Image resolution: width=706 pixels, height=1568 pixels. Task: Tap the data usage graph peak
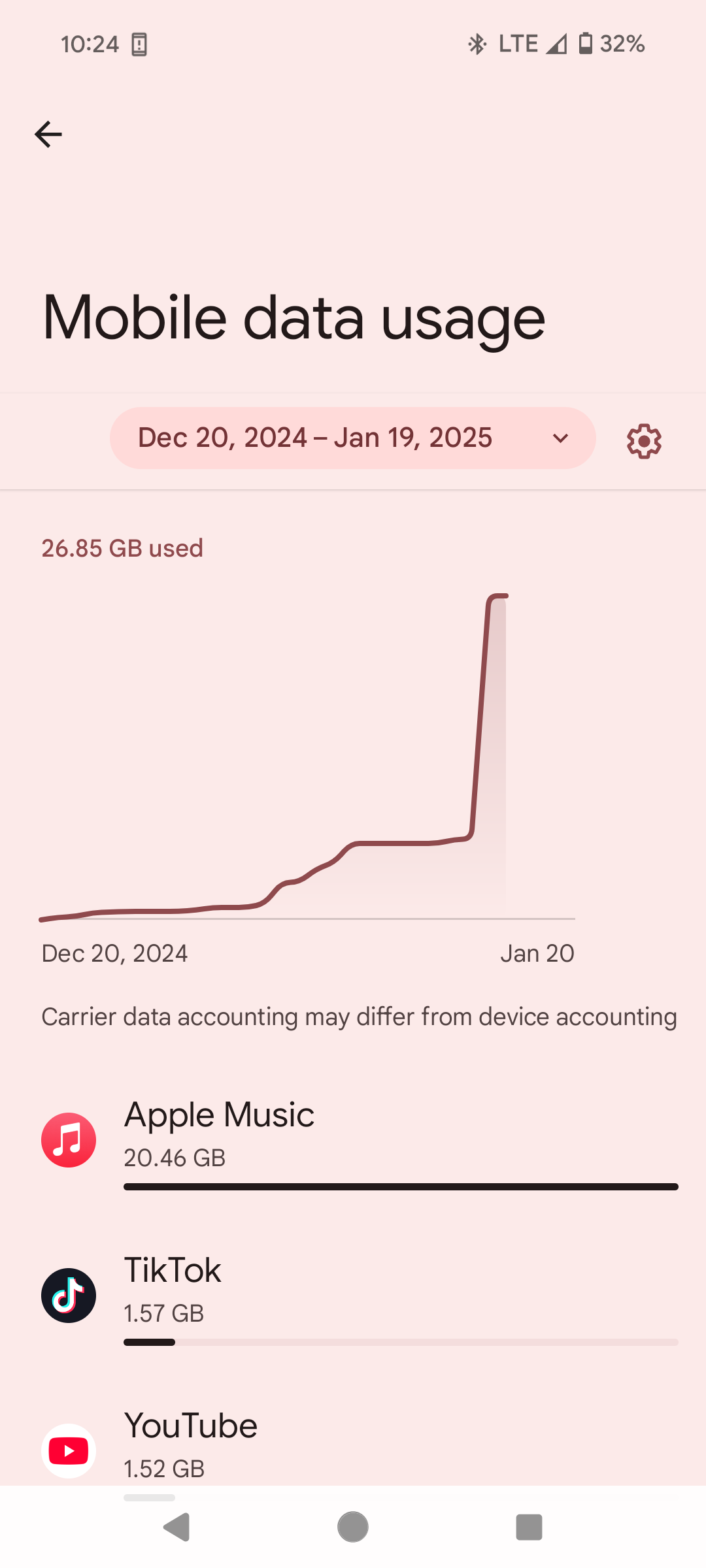(x=498, y=596)
